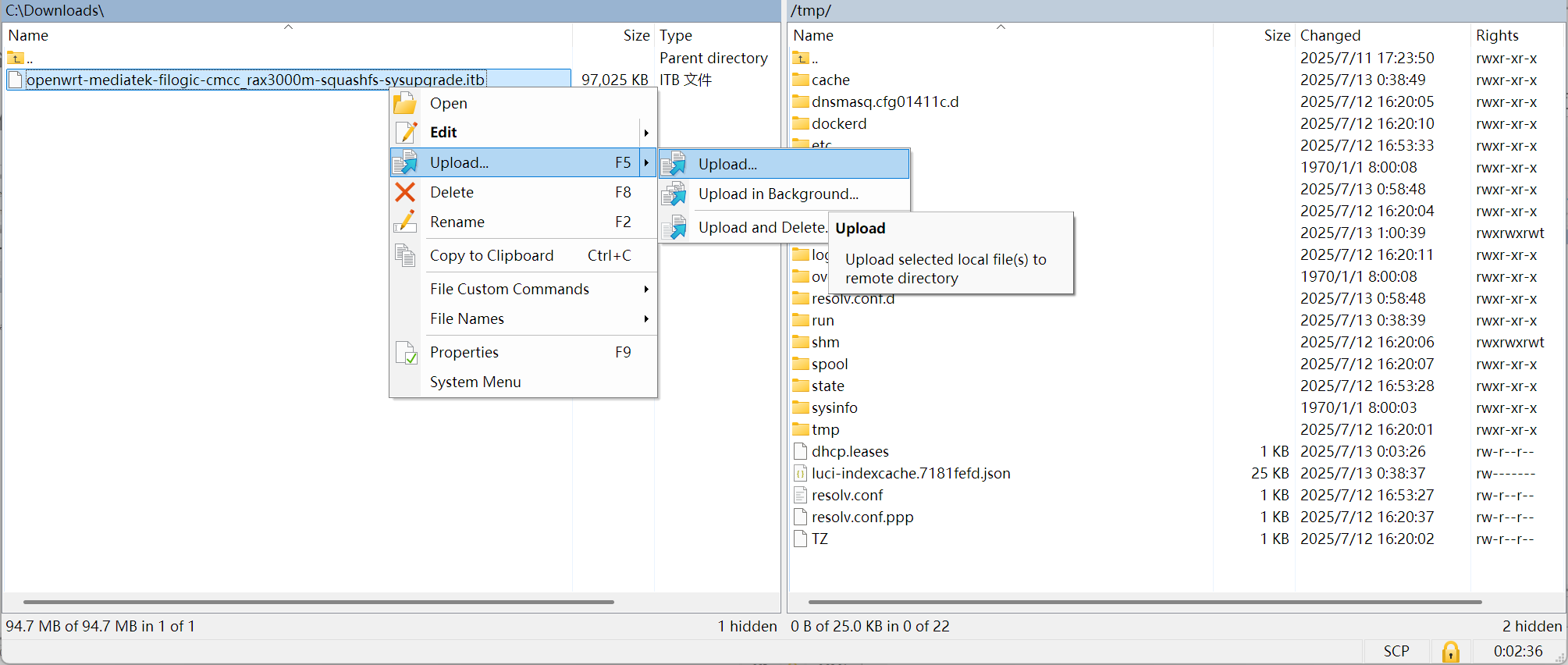Click the Upload in Background icon

tap(674, 194)
